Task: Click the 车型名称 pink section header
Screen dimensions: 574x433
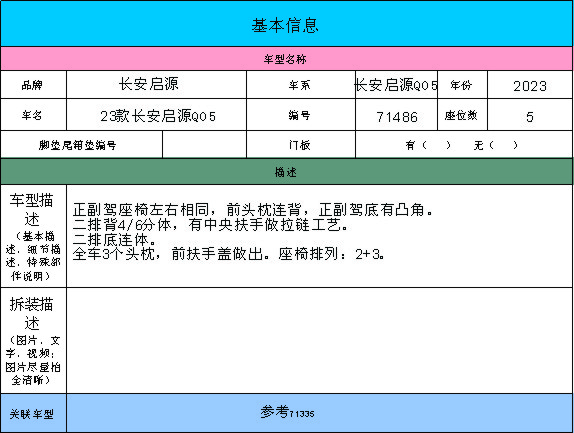Action: pyautogui.click(x=287, y=59)
